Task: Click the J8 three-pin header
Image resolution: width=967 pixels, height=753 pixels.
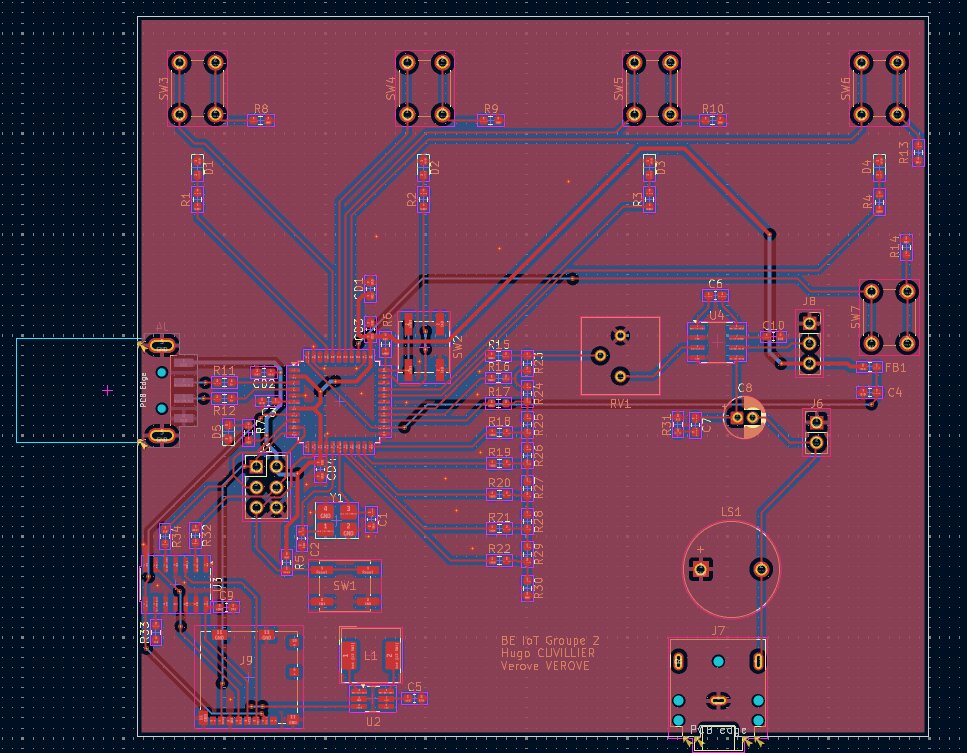Action: coord(809,341)
